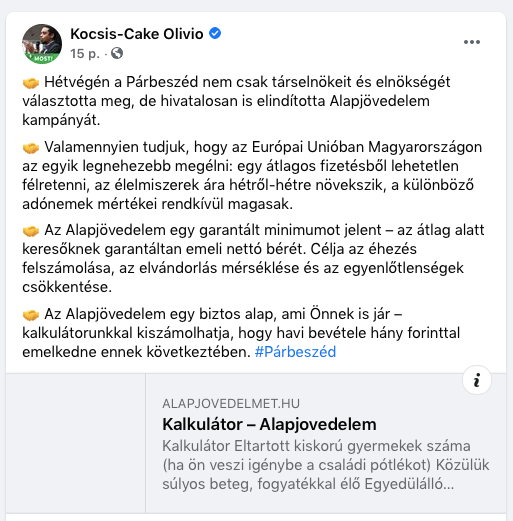
Task: Click handshake emoji before 'Hétvégén'
Action: coord(31,83)
